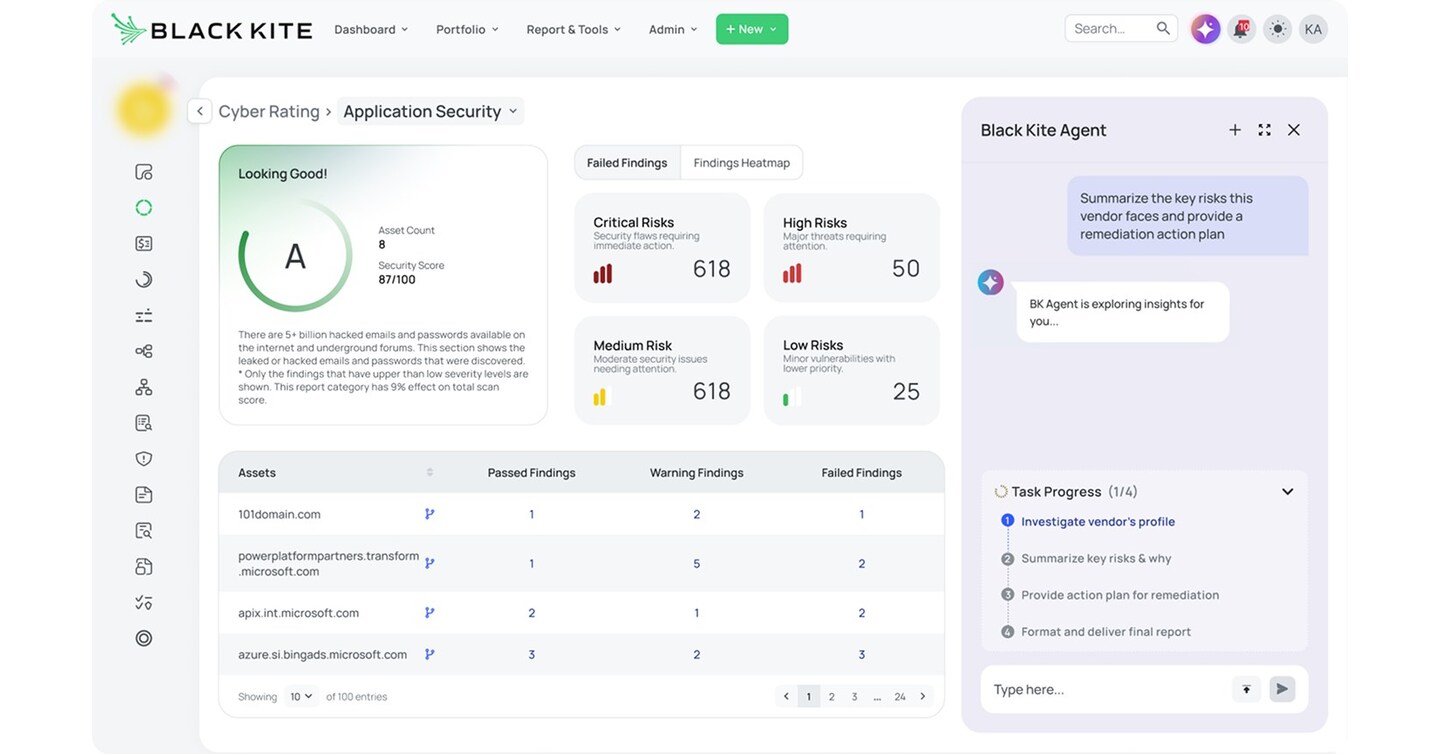Send the agent message with arrow button

click(1282, 689)
